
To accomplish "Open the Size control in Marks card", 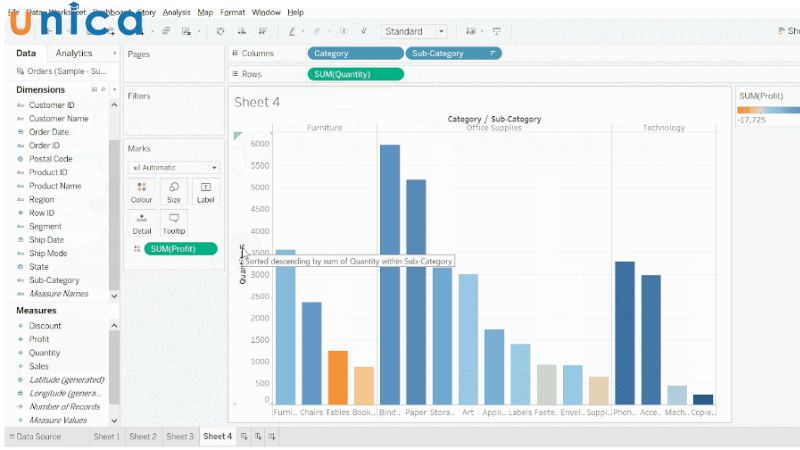I will point(174,191).
